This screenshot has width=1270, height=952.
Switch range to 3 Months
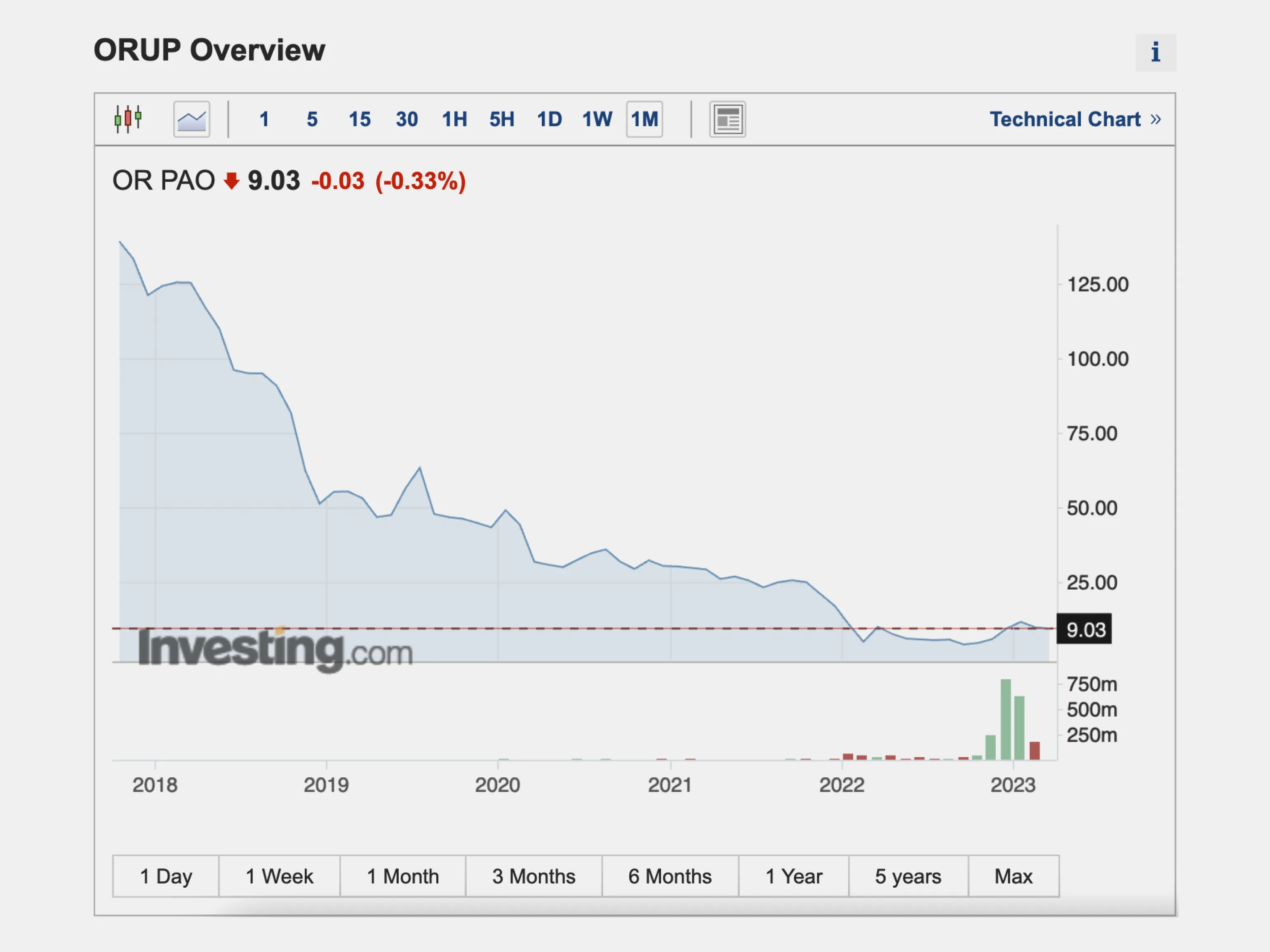click(x=534, y=876)
